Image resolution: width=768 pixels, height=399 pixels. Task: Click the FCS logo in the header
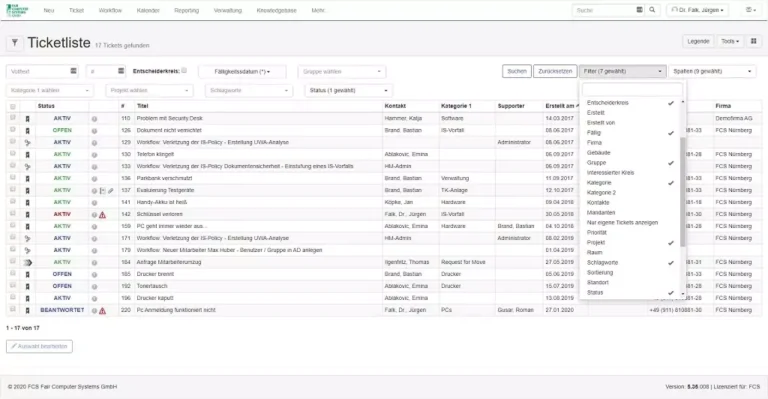pos(17,10)
